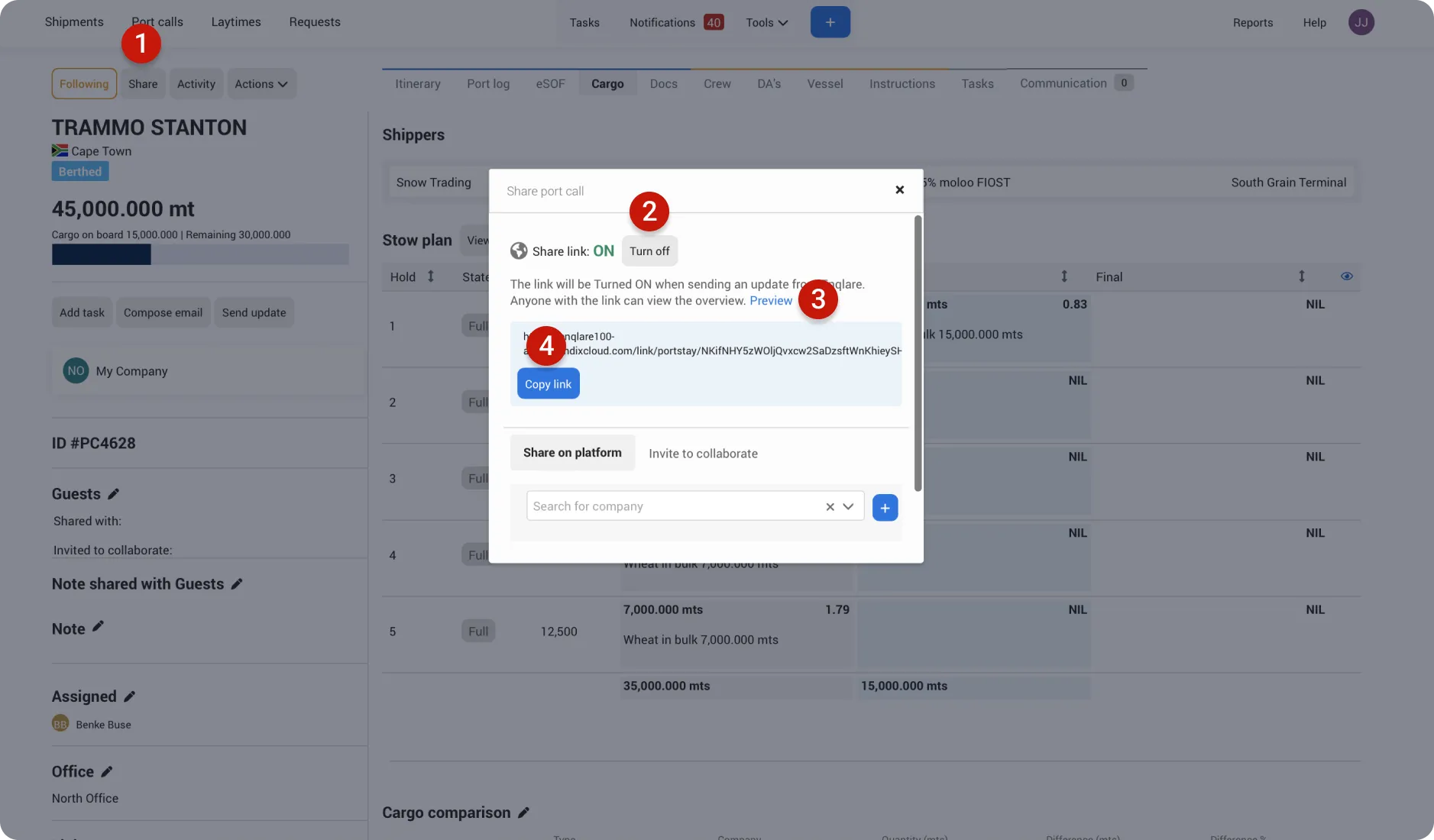Viewport: 1434px width, 840px height.
Task: Expand the company search dropdown arrow
Action: pos(848,506)
